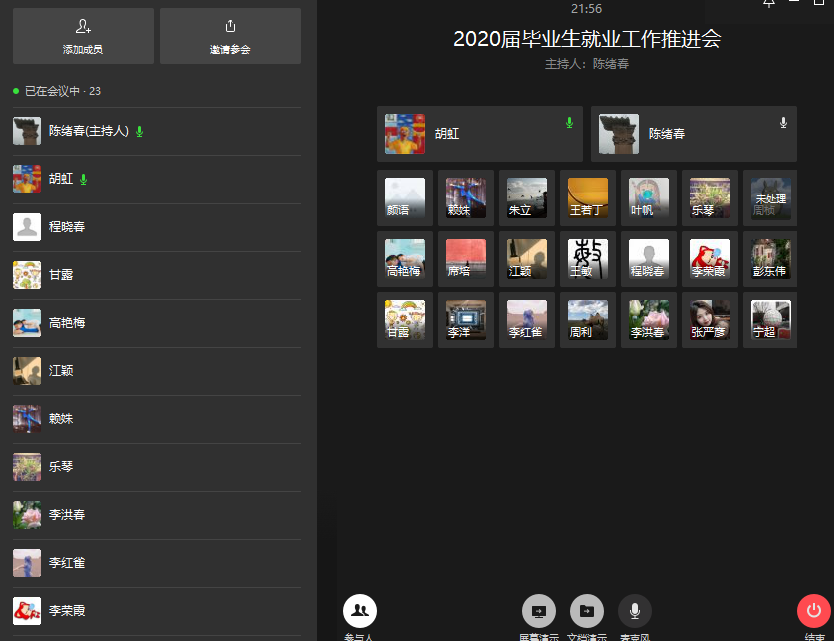834x641 pixels.
Task: Click 甘露's avatar in the member list
Action: 27,275
